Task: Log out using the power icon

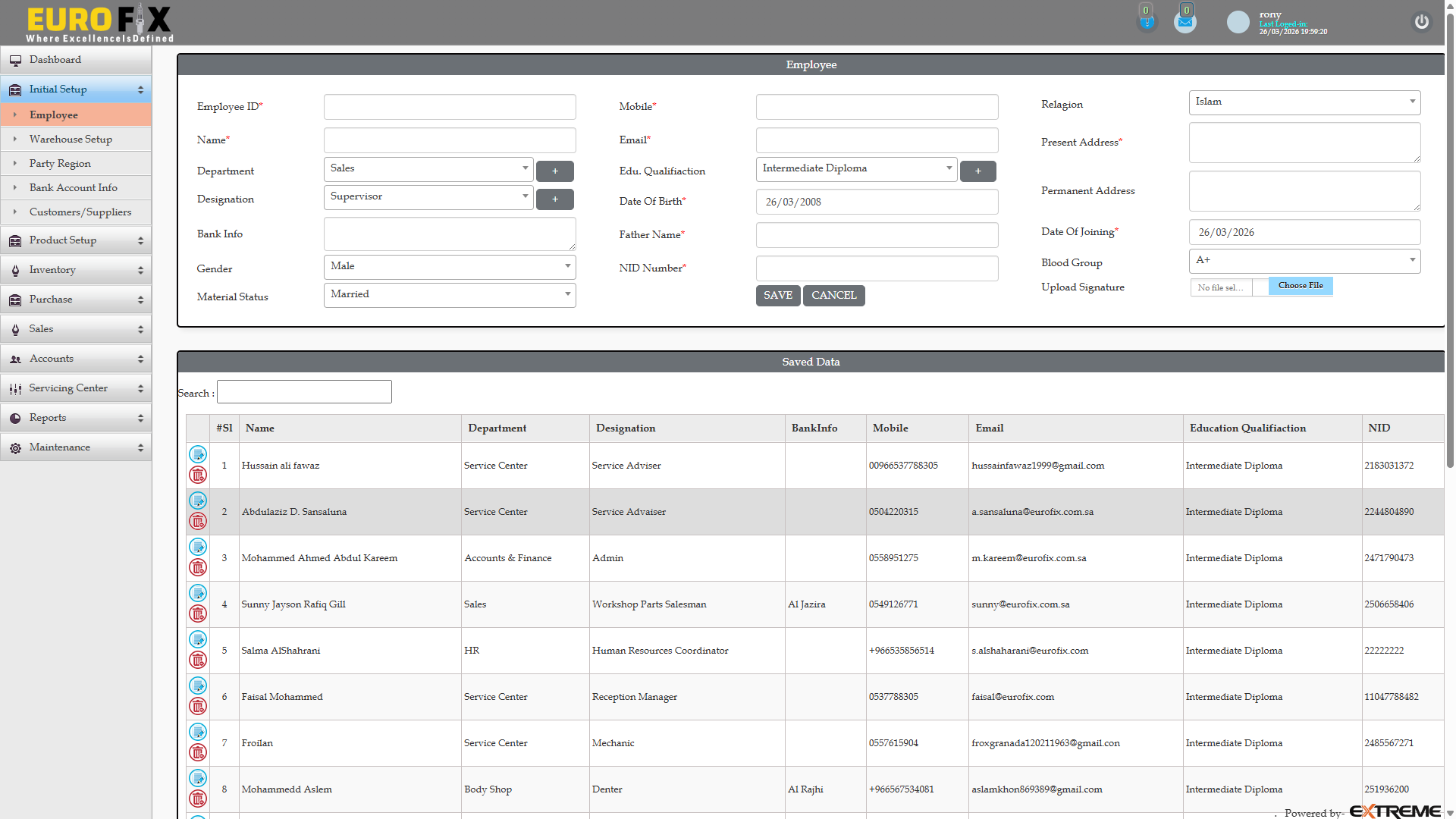Action: pyautogui.click(x=1421, y=22)
